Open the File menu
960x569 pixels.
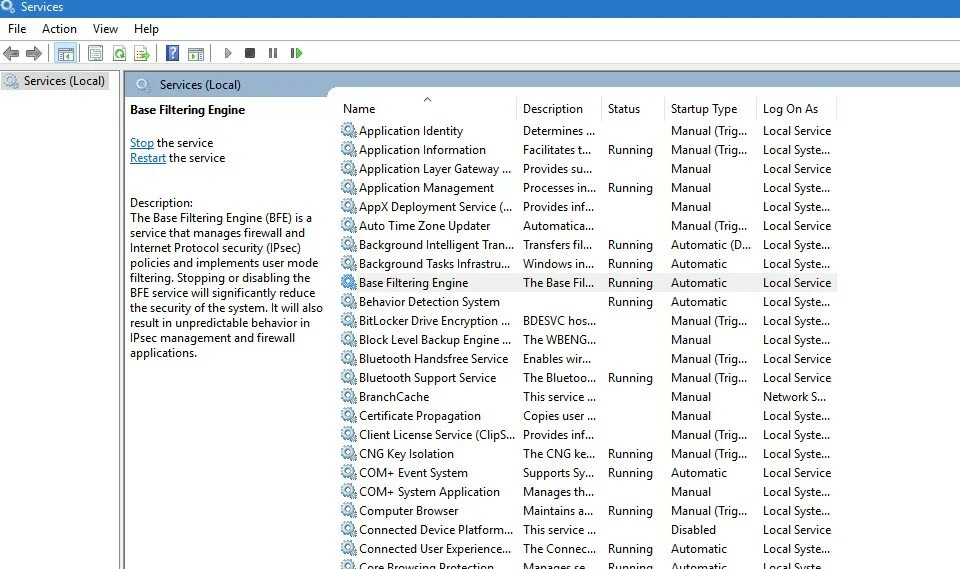pyautogui.click(x=17, y=29)
